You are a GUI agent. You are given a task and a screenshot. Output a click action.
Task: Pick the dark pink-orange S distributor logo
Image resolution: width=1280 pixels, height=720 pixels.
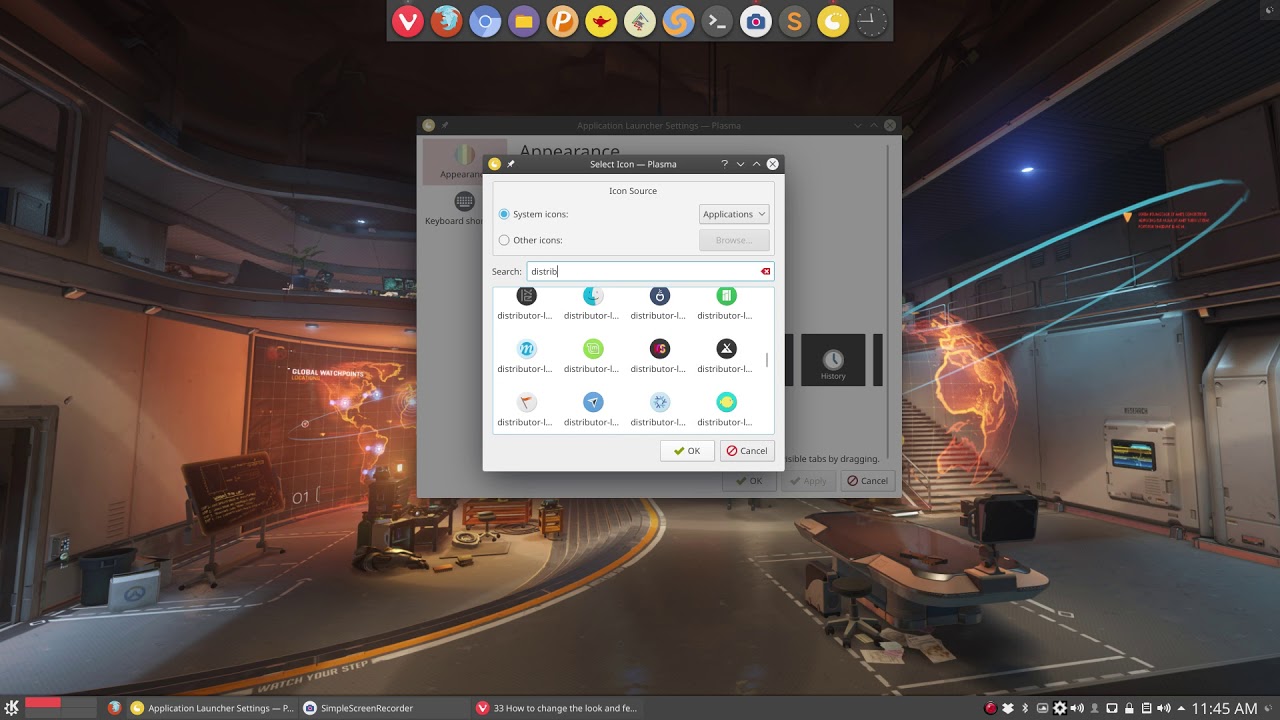(x=660, y=348)
